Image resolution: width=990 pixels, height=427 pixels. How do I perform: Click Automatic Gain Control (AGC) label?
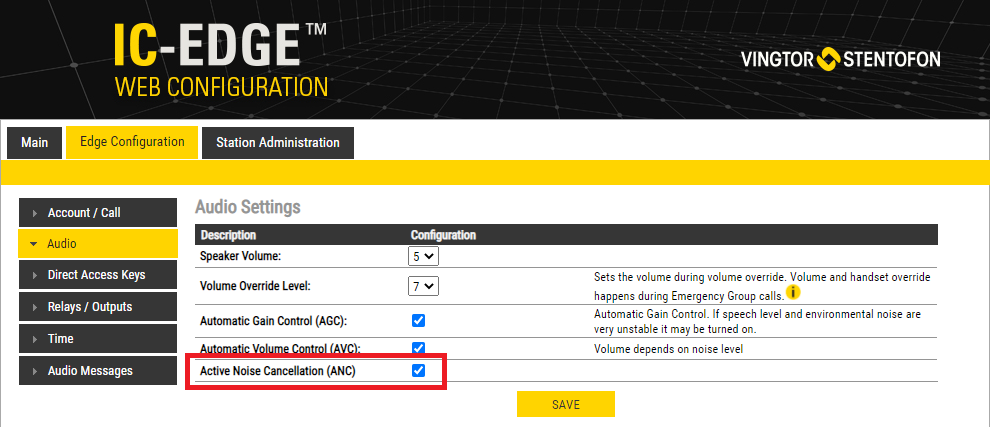[273, 321]
